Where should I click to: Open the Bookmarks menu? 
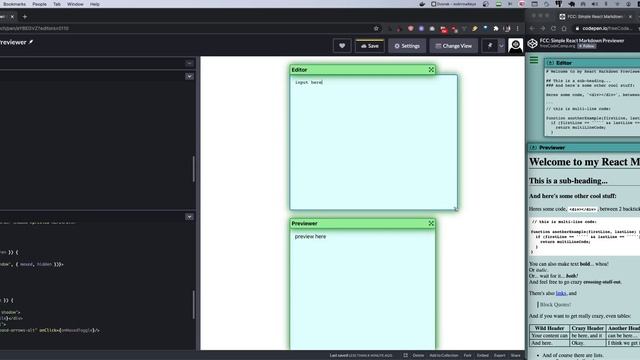click(x=14, y=4)
